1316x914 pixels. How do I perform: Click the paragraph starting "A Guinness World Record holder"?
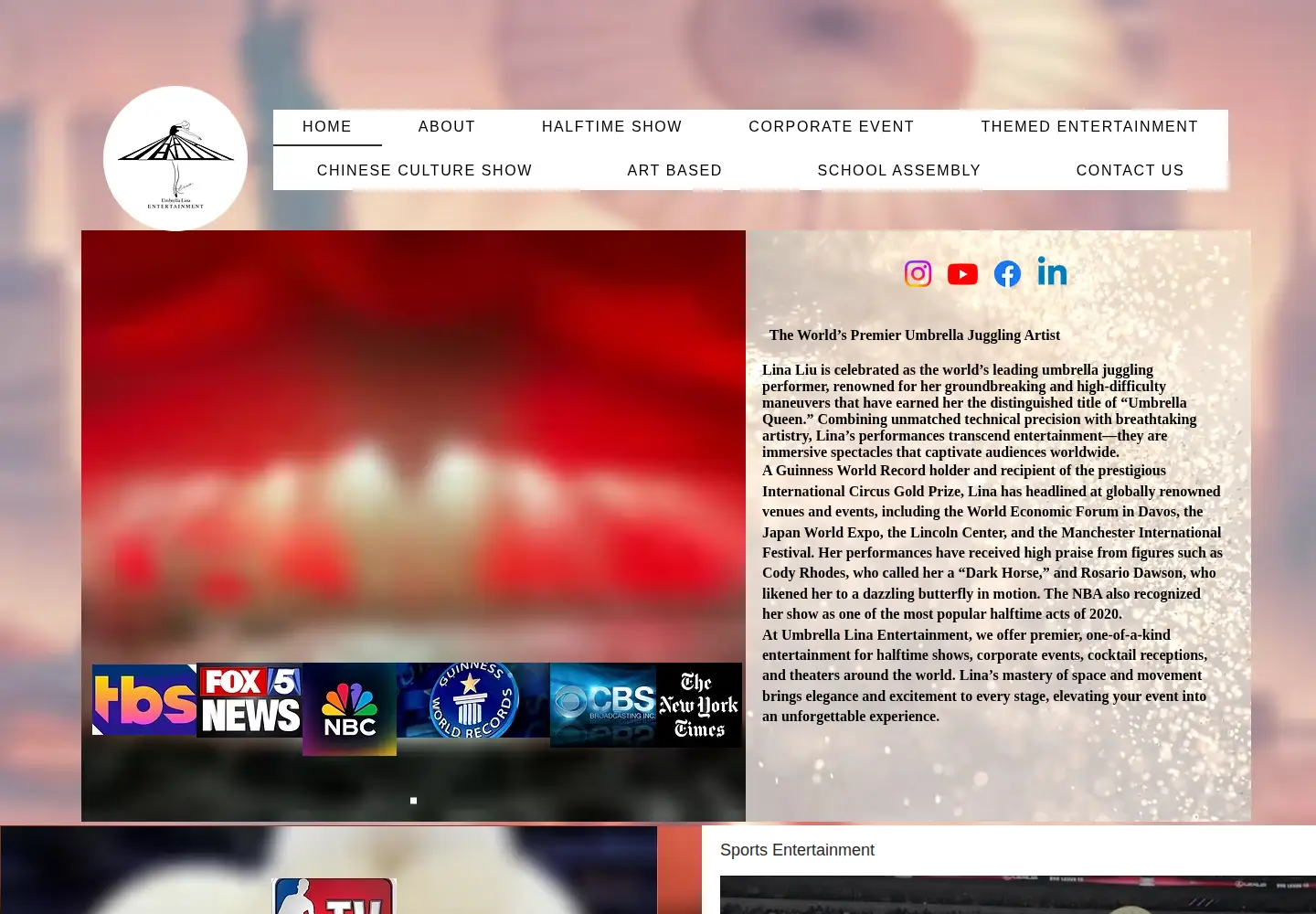(992, 542)
